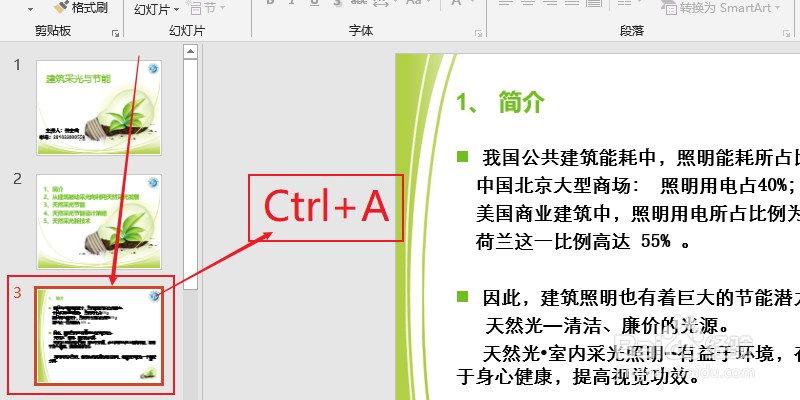Click the line 天然光一清洁、廉价的光源

point(607,325)
